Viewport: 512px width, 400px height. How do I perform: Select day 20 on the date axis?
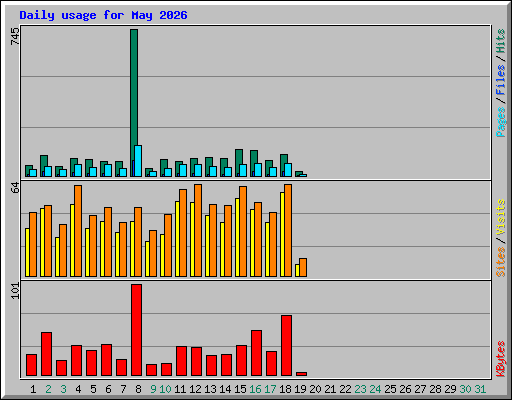point(315,389)
